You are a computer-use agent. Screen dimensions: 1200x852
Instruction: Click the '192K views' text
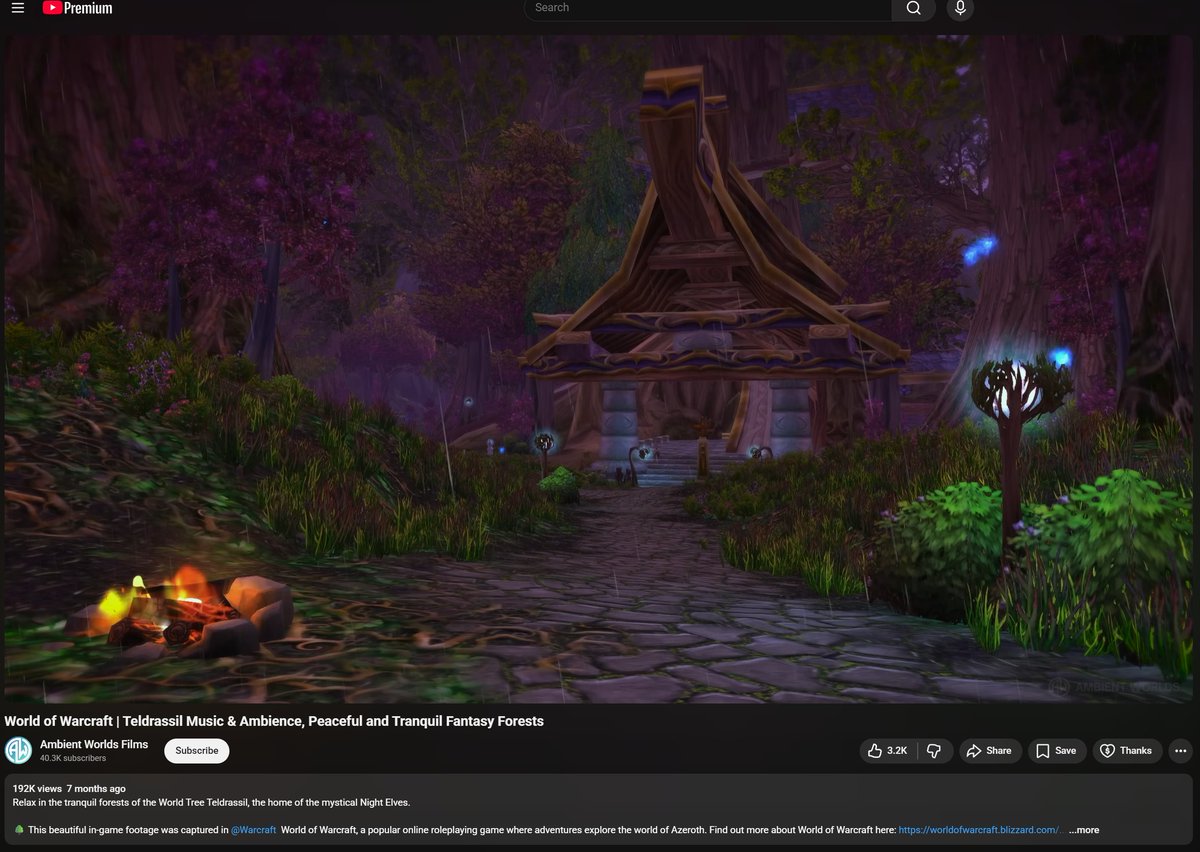point(36,789)
